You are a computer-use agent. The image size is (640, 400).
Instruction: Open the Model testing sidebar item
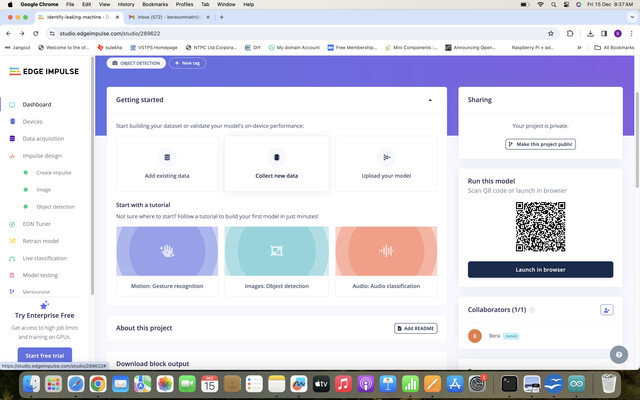(40, 275)
